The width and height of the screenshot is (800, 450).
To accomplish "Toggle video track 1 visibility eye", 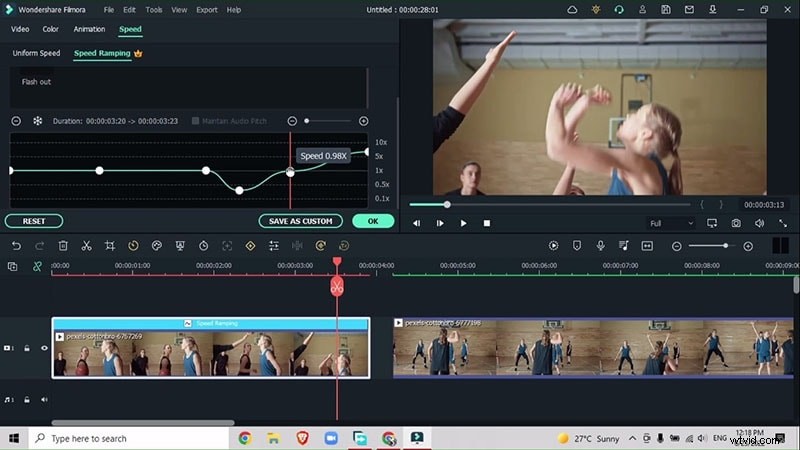I will pyautogui.click(x=44, y=348).
